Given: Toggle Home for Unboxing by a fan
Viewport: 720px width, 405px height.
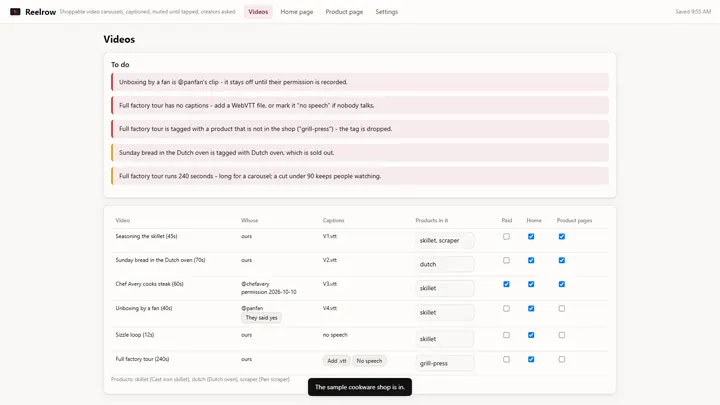Looking at the screenshot, I should (x=531, y=309).
